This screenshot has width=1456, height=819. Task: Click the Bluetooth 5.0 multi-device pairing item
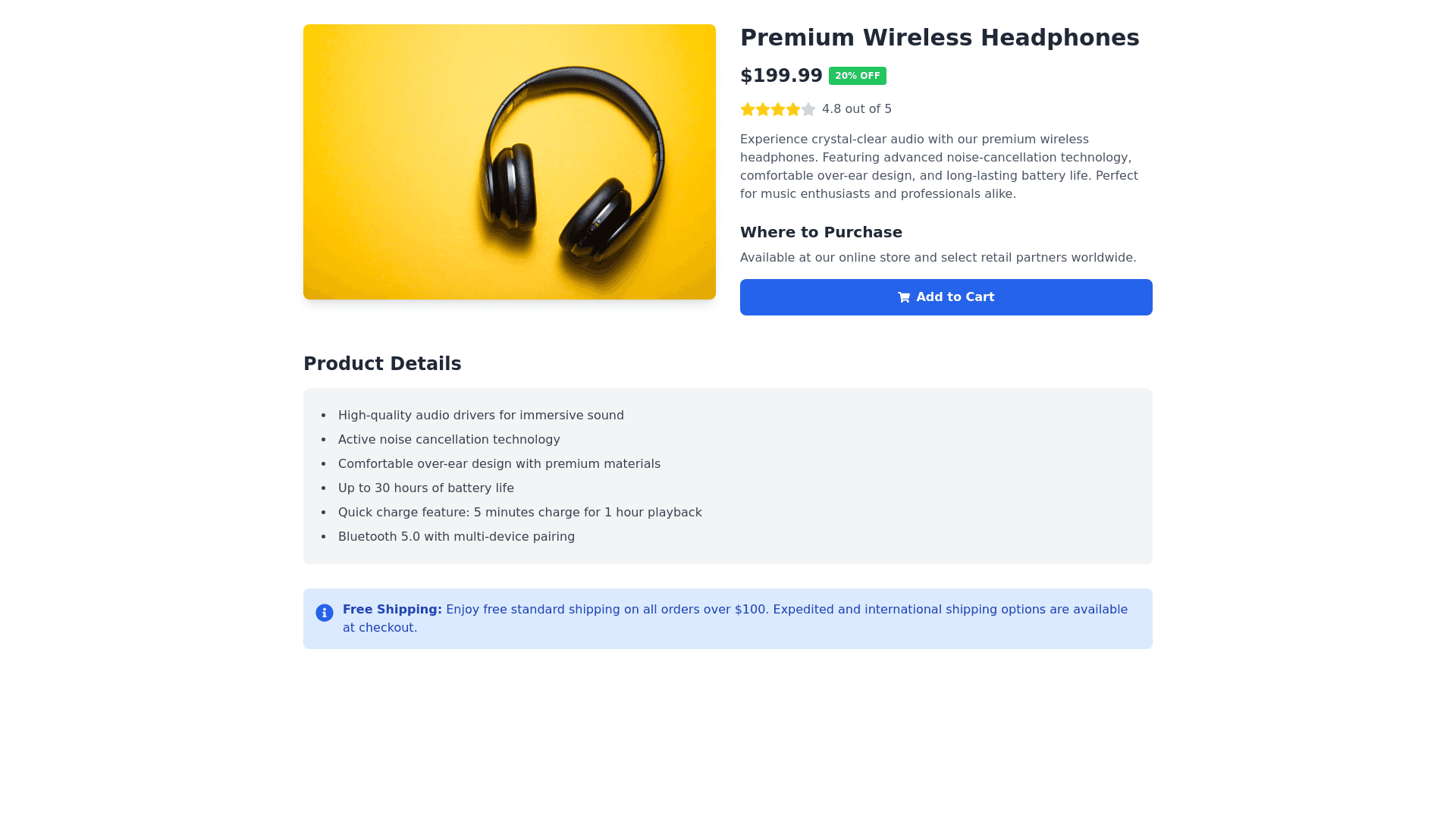456,537
